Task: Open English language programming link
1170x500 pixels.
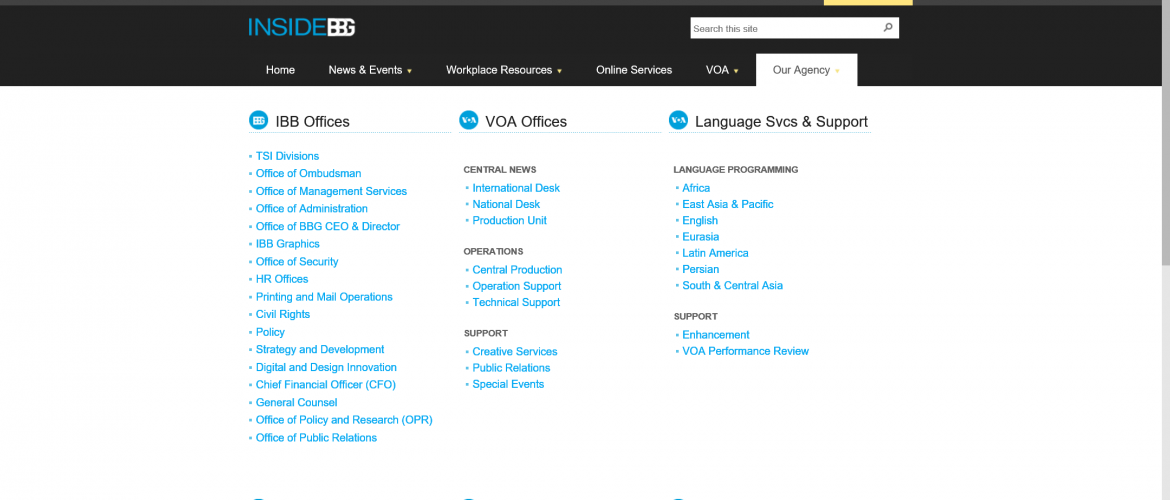Action: (x=700, y=220)
